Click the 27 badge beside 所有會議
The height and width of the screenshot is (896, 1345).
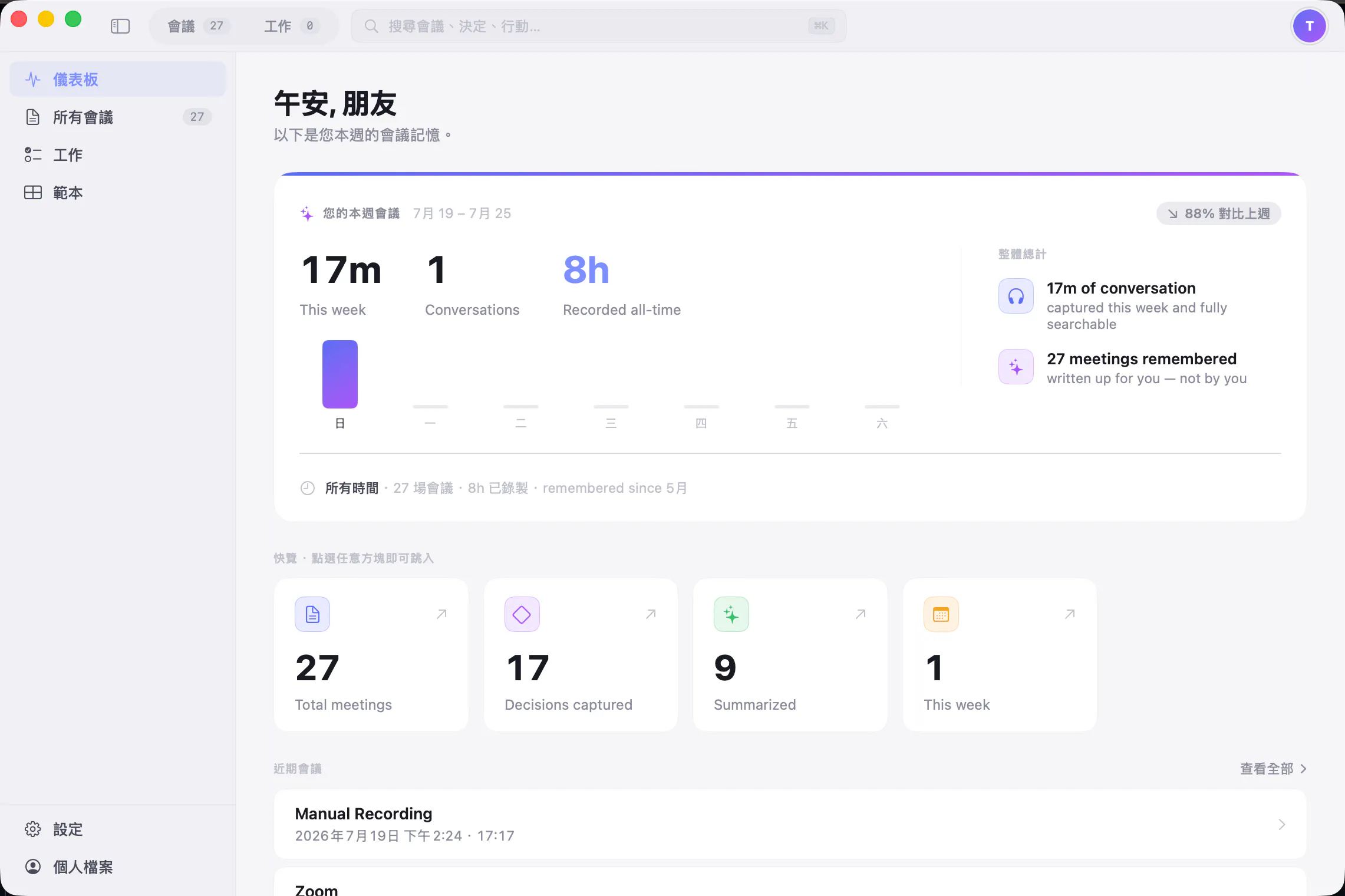click(x=197, y=117)
